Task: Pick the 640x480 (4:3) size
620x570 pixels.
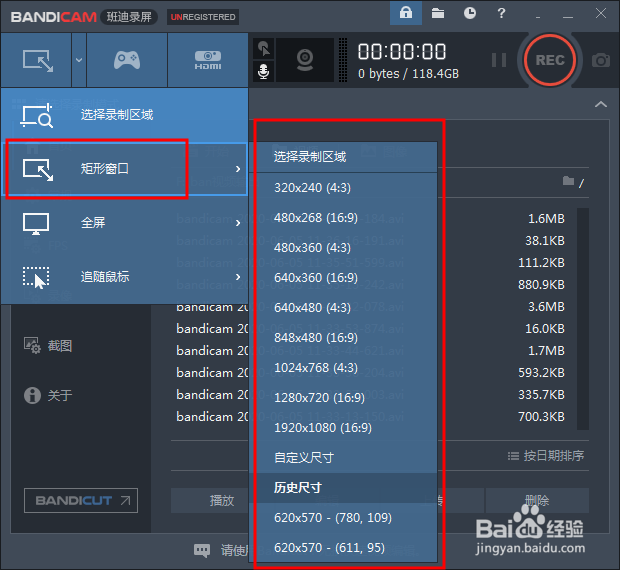Action: tap(344, 308)
